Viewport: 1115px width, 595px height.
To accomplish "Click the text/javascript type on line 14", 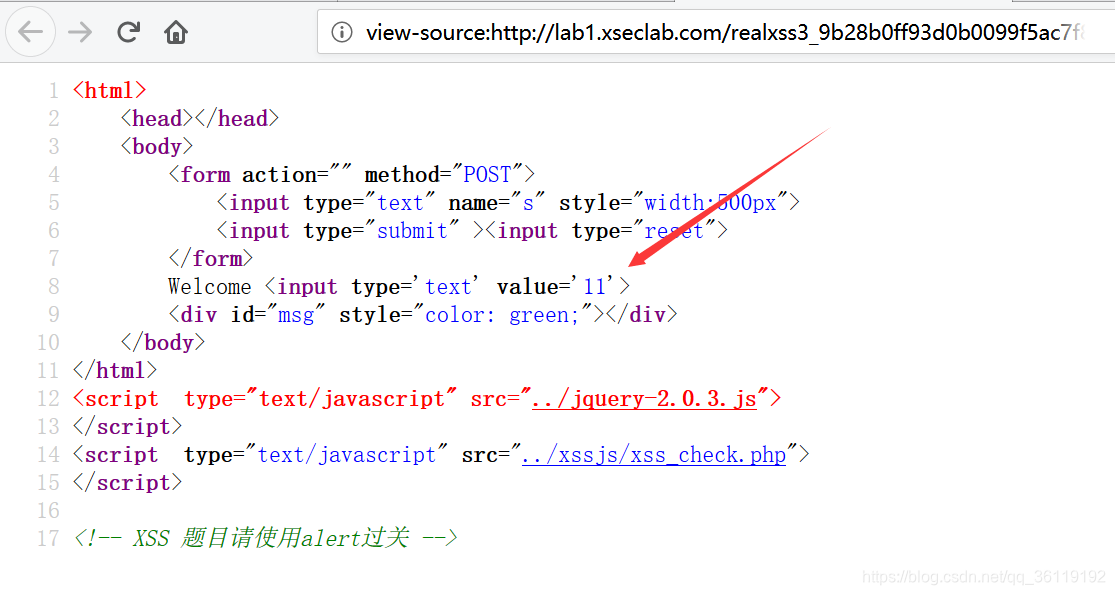I will (x=346, y=455).
